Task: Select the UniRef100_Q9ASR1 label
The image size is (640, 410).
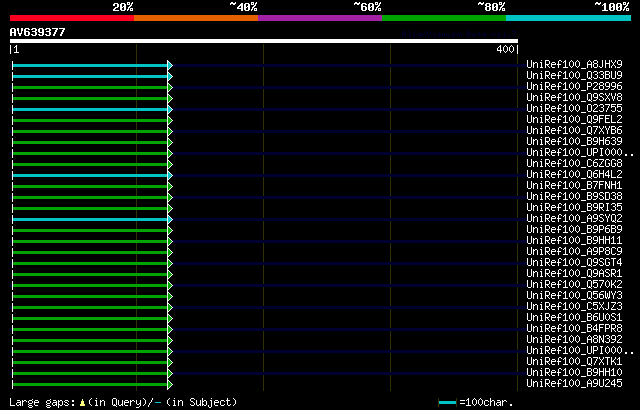Action: (574, 274)
